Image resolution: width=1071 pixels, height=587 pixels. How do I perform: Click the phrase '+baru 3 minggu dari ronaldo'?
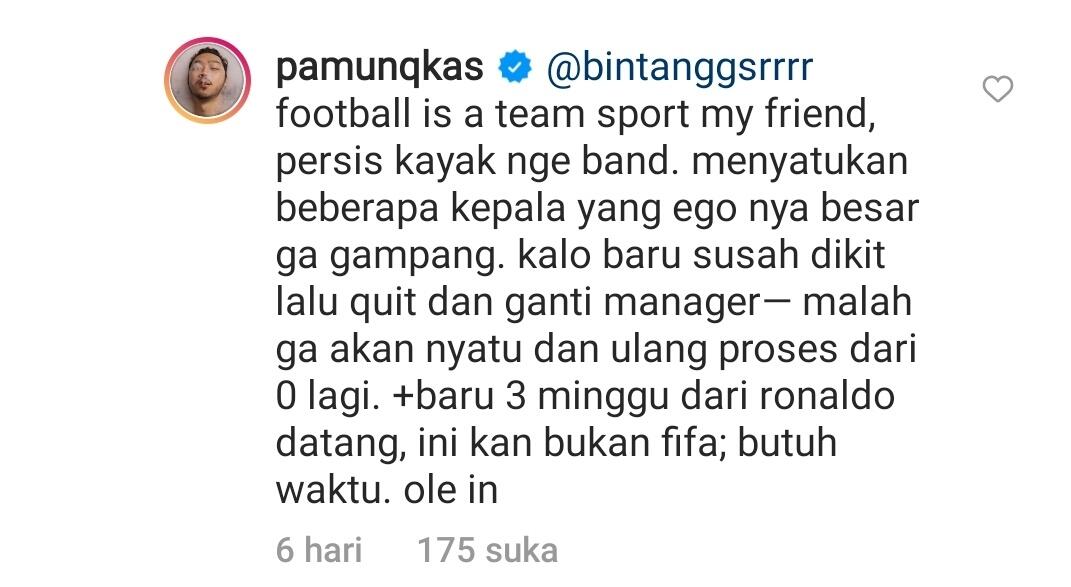(643, 397)
